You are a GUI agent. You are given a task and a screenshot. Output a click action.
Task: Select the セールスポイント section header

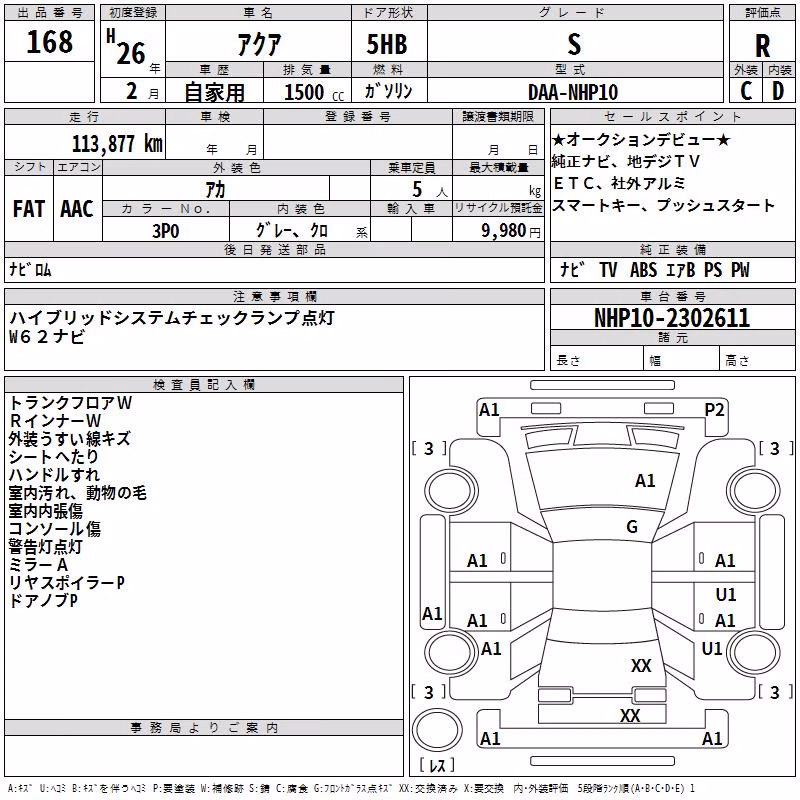pyautogui.click(x=673, y=116)
